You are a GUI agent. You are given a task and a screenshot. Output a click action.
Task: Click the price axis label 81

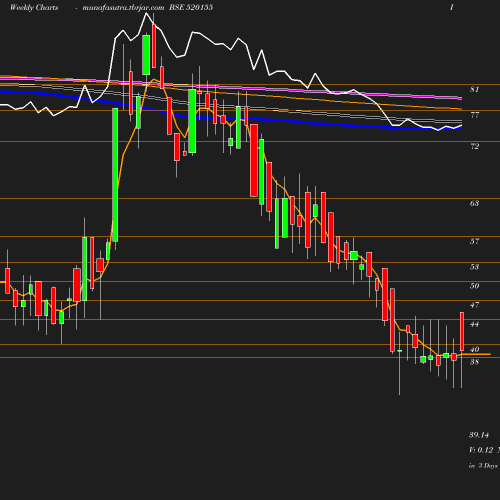[x=475, y=89]
